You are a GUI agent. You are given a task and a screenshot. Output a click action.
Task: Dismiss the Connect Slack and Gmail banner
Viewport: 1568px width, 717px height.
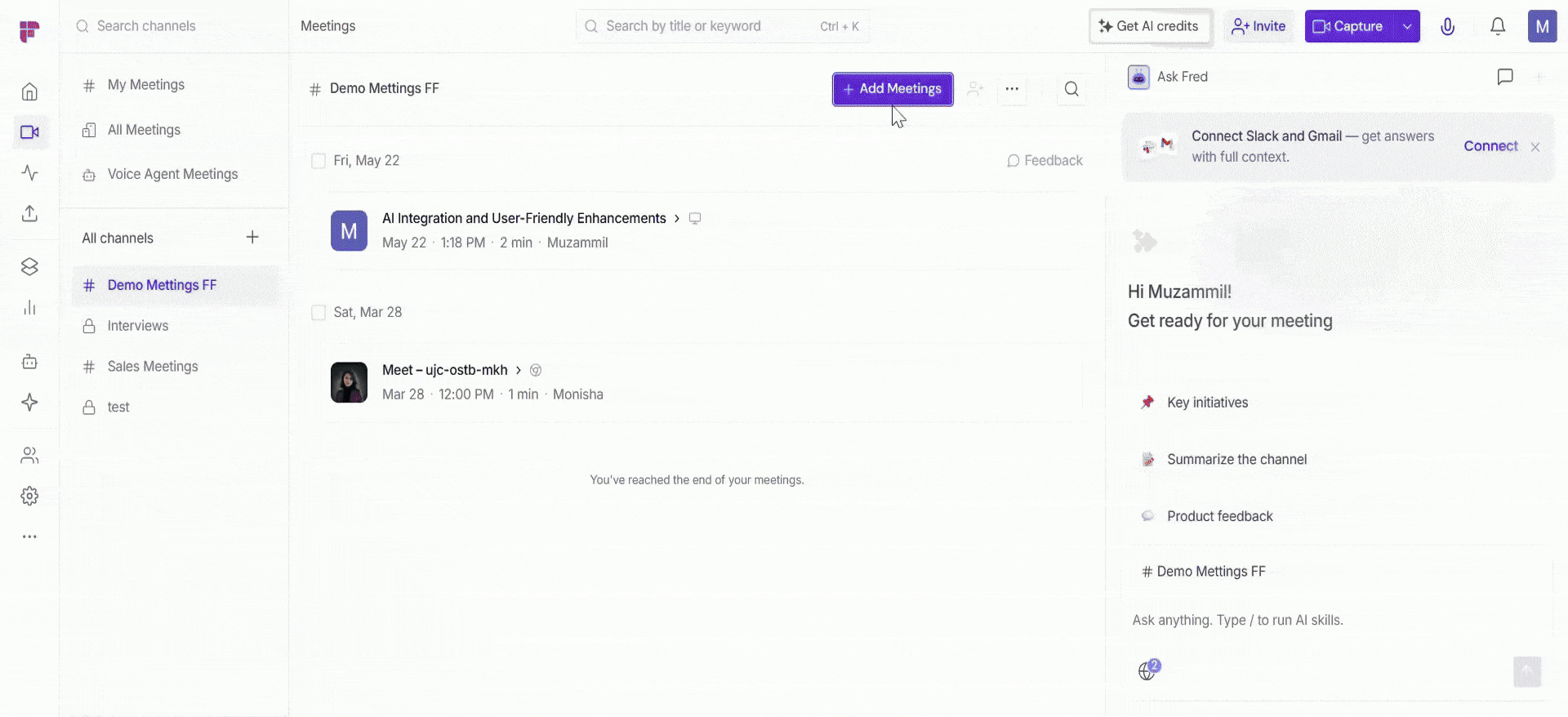click(x=1535, y=147)
